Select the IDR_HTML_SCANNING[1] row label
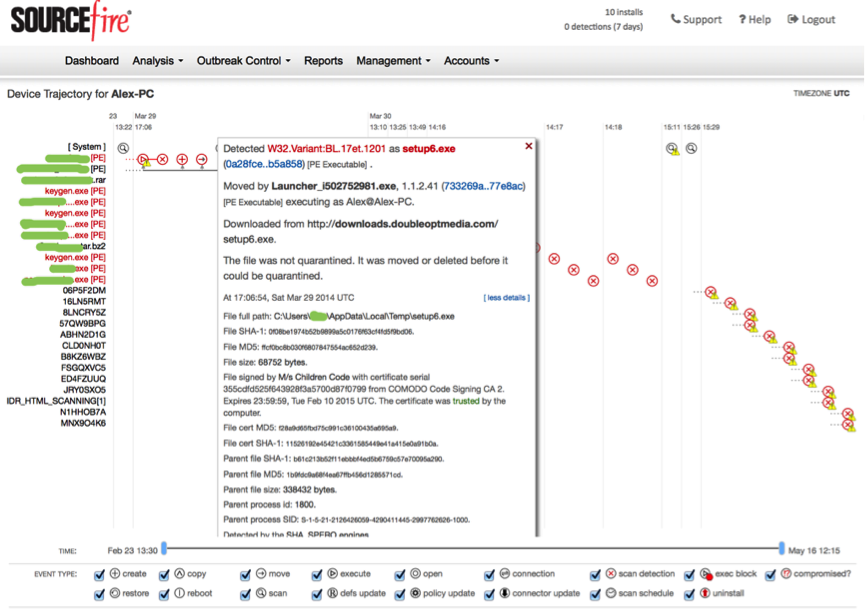The image size is (865, 610). (56, 401)
